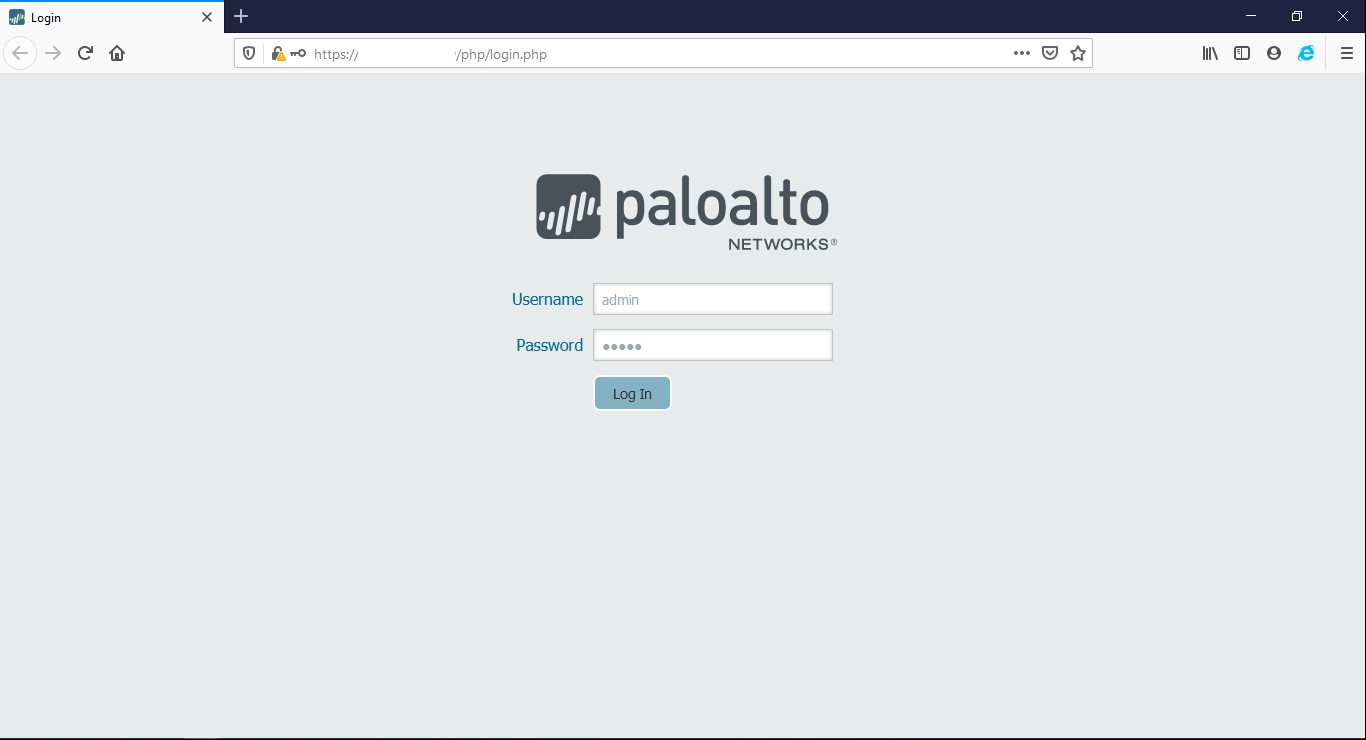Open saved logins key icon

pyautogui.click(x=298, y=54)
